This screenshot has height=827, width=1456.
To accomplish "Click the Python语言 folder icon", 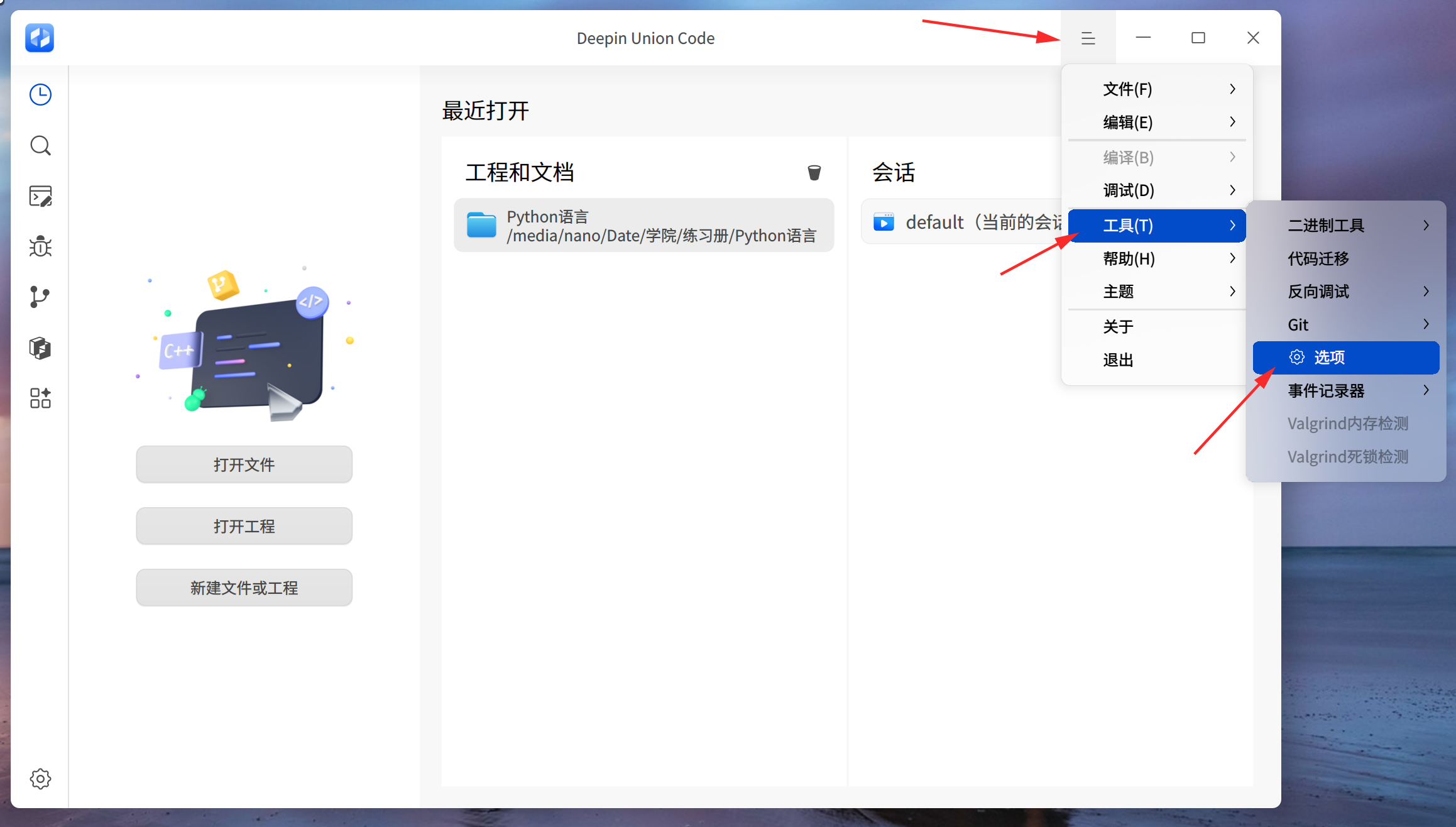I will coord(481,225).
